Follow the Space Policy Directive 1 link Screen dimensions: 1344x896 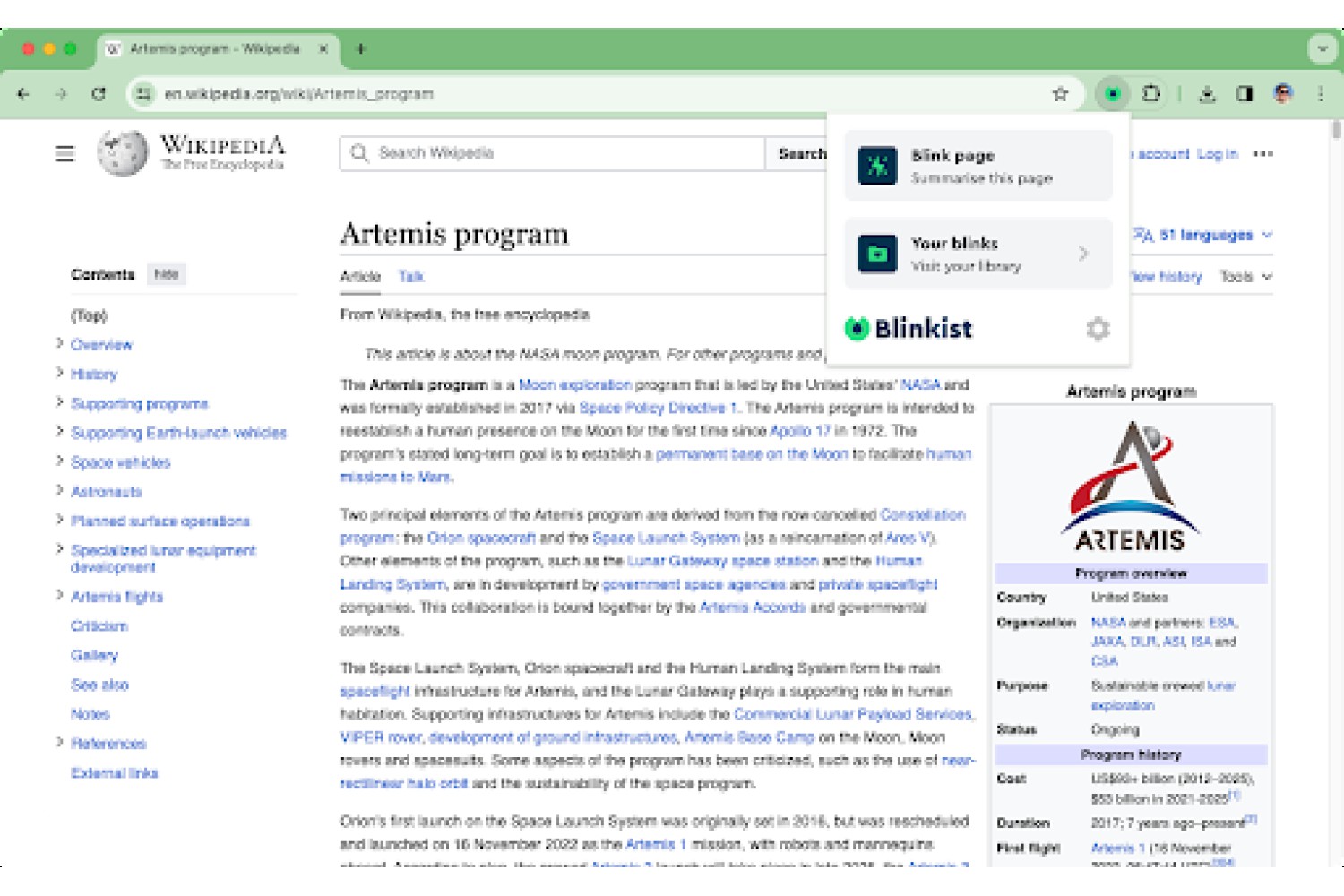(659, 409)
